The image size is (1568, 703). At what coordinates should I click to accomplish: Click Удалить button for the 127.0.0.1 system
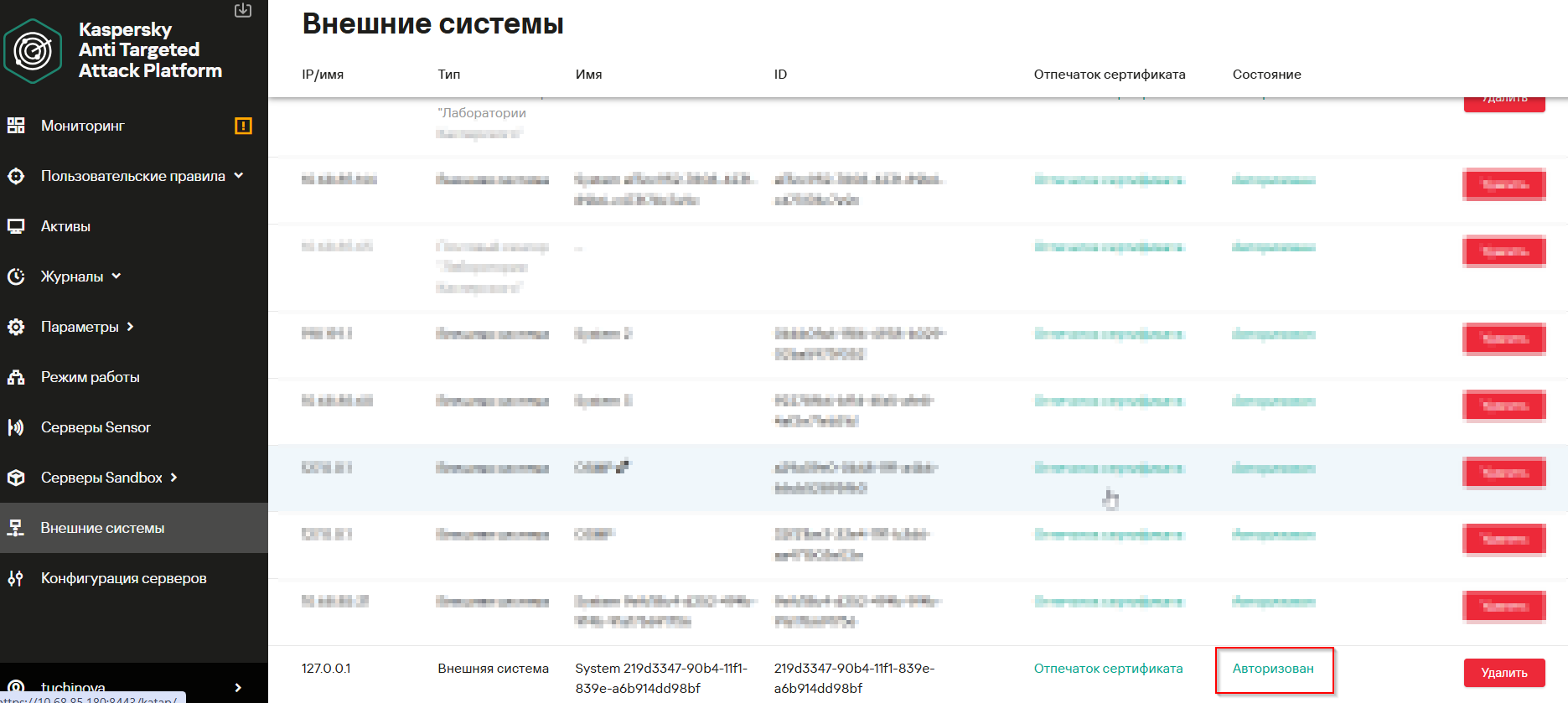(1504, 673)
